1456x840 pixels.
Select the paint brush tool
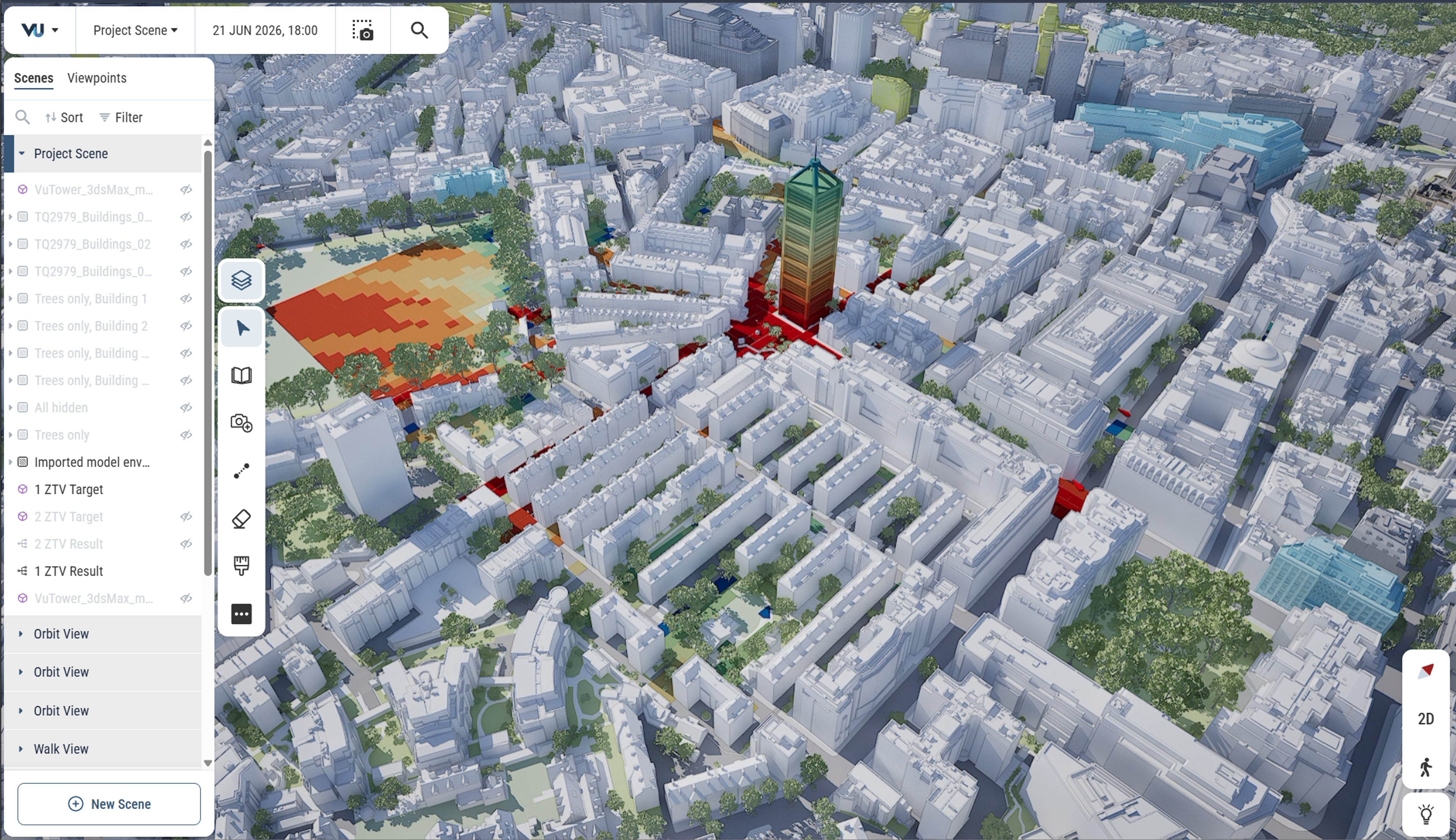coord(241,566)
